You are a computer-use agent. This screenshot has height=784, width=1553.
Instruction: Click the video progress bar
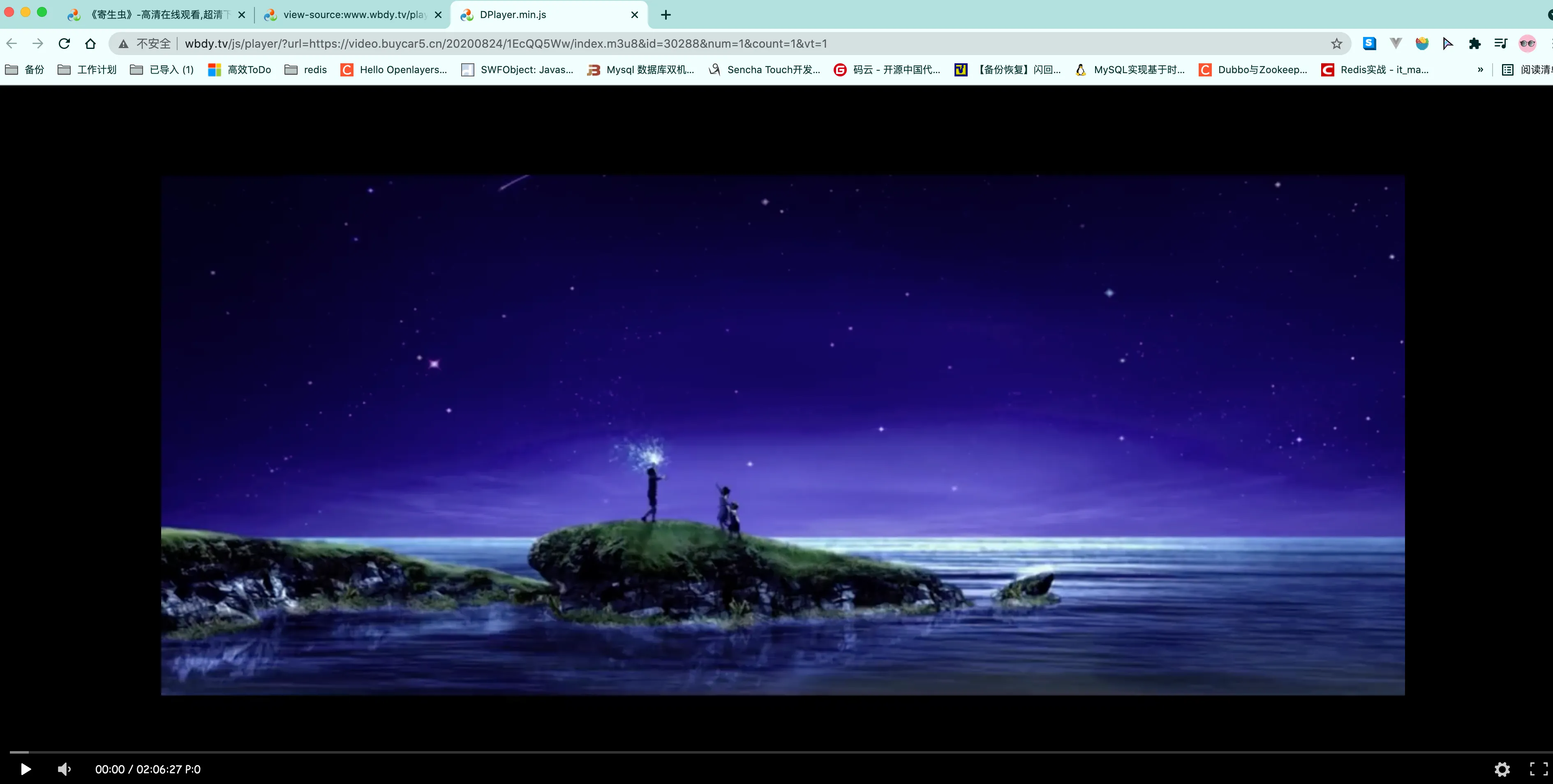tap(776, 752)
